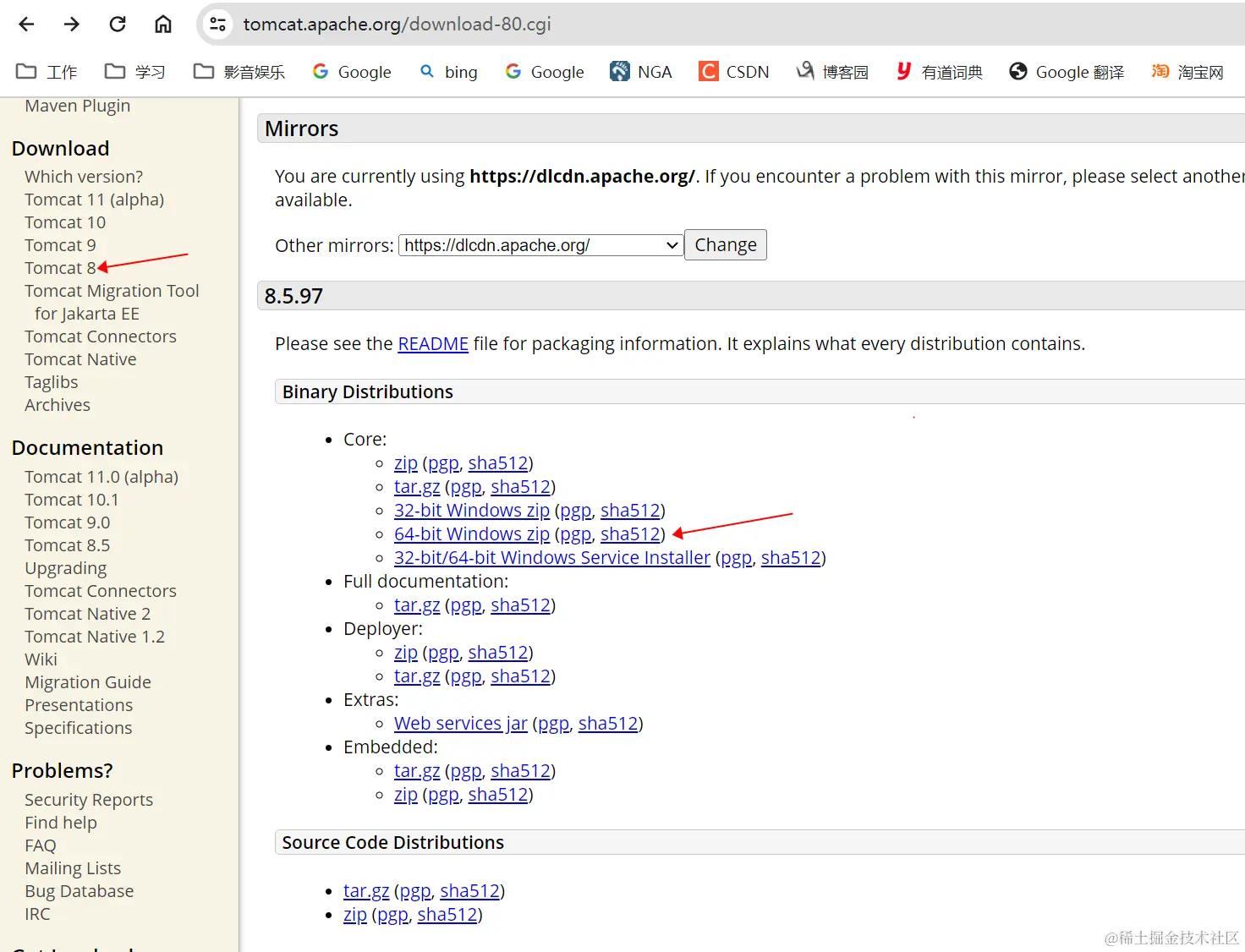Select Tomcat 10 in Download sidebar

[x=65, y=222]
